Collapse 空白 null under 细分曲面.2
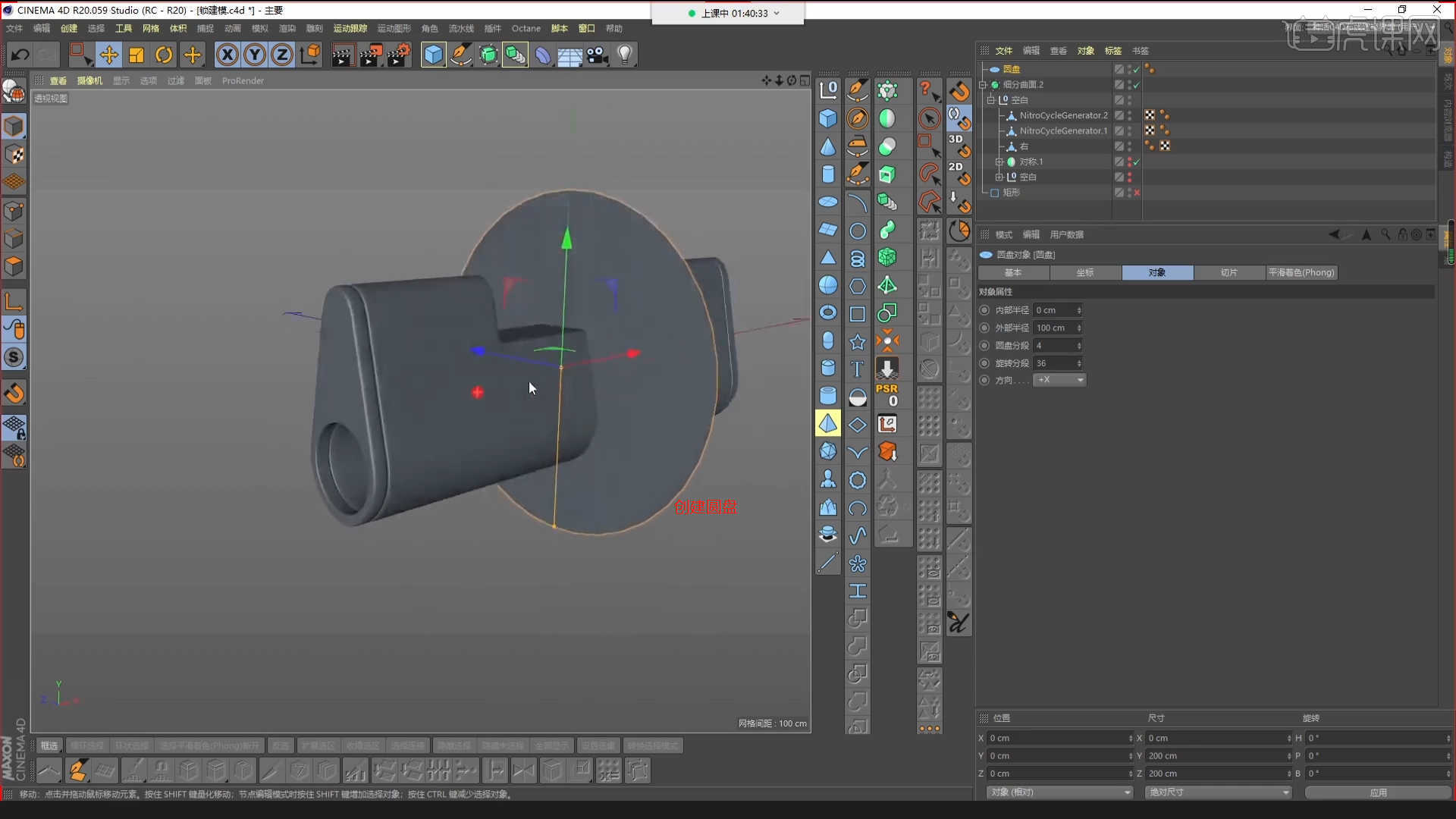 pos(990,100)
